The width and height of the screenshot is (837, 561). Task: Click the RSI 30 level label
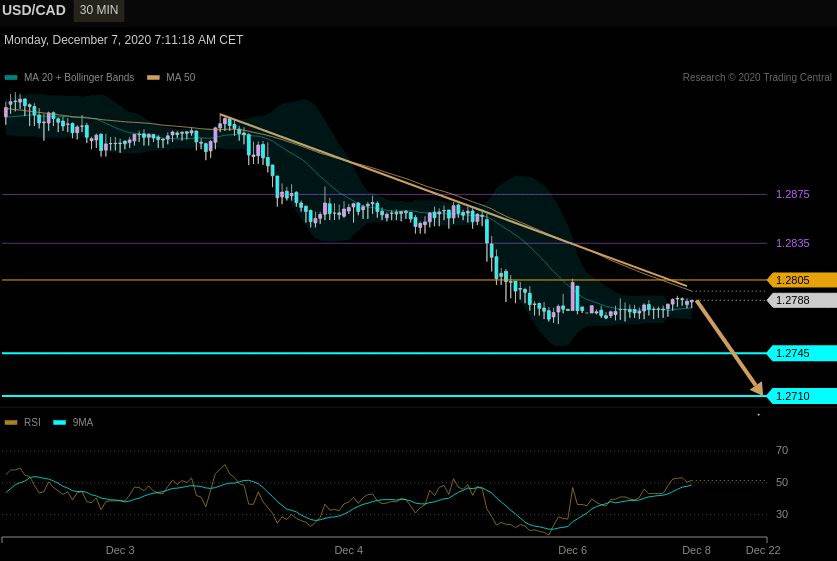click(x=782, y=515)
